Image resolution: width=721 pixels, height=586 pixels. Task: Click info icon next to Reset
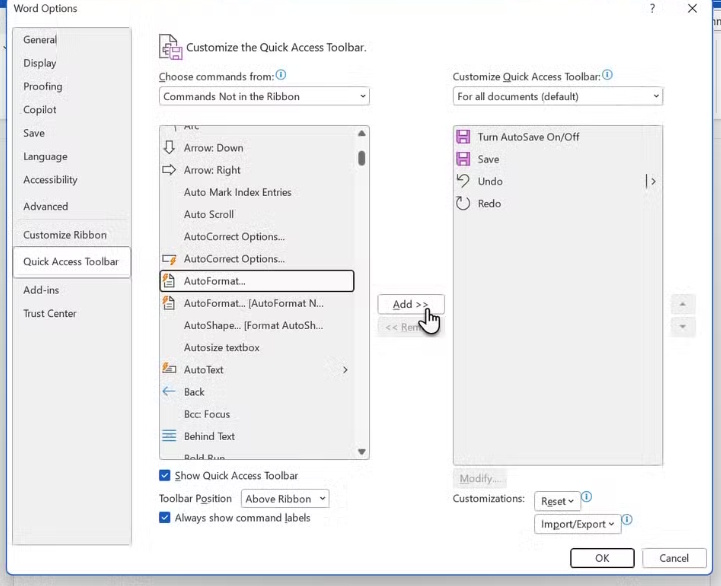(x=587, y=497)
